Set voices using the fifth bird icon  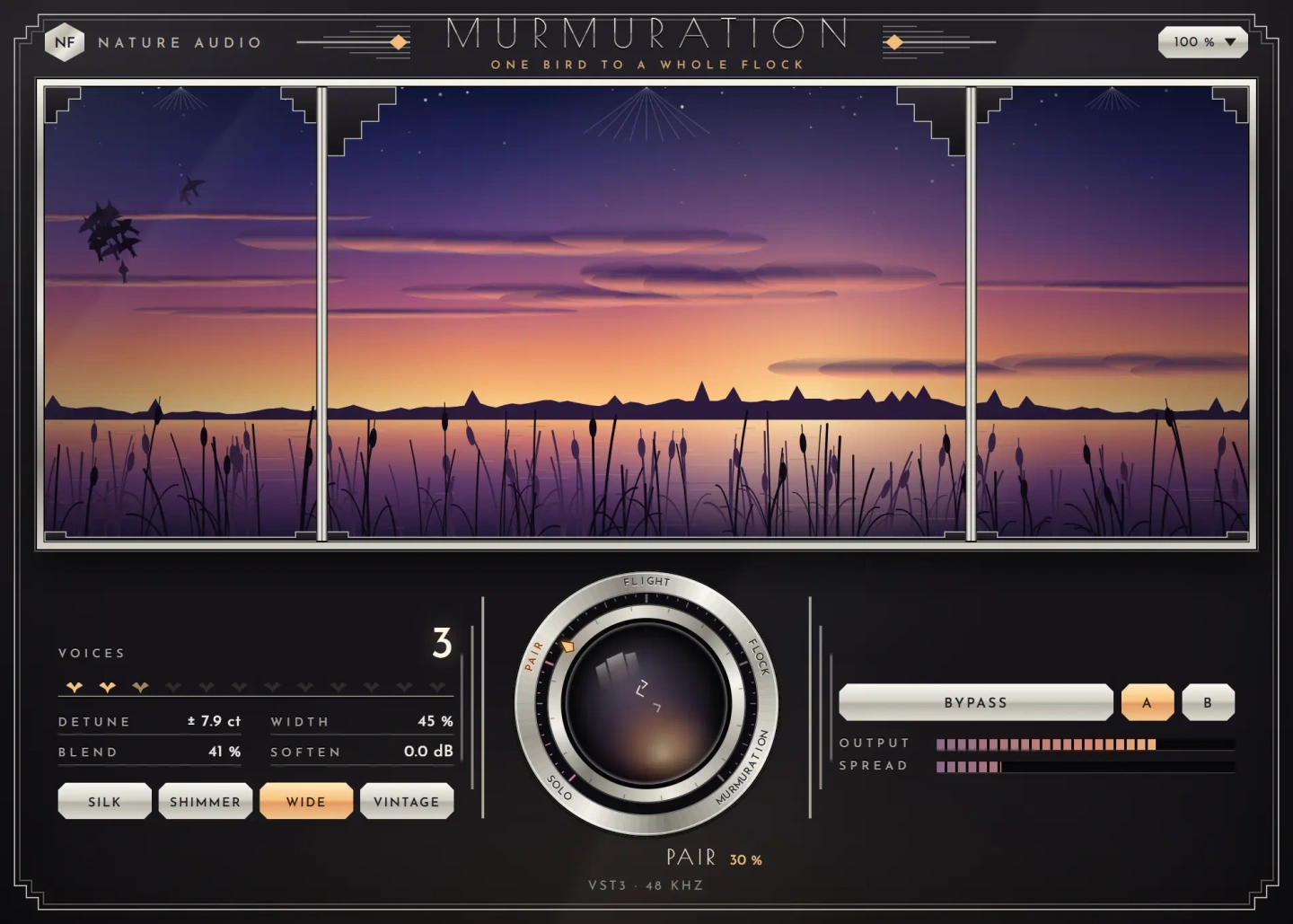coord(207,687)
